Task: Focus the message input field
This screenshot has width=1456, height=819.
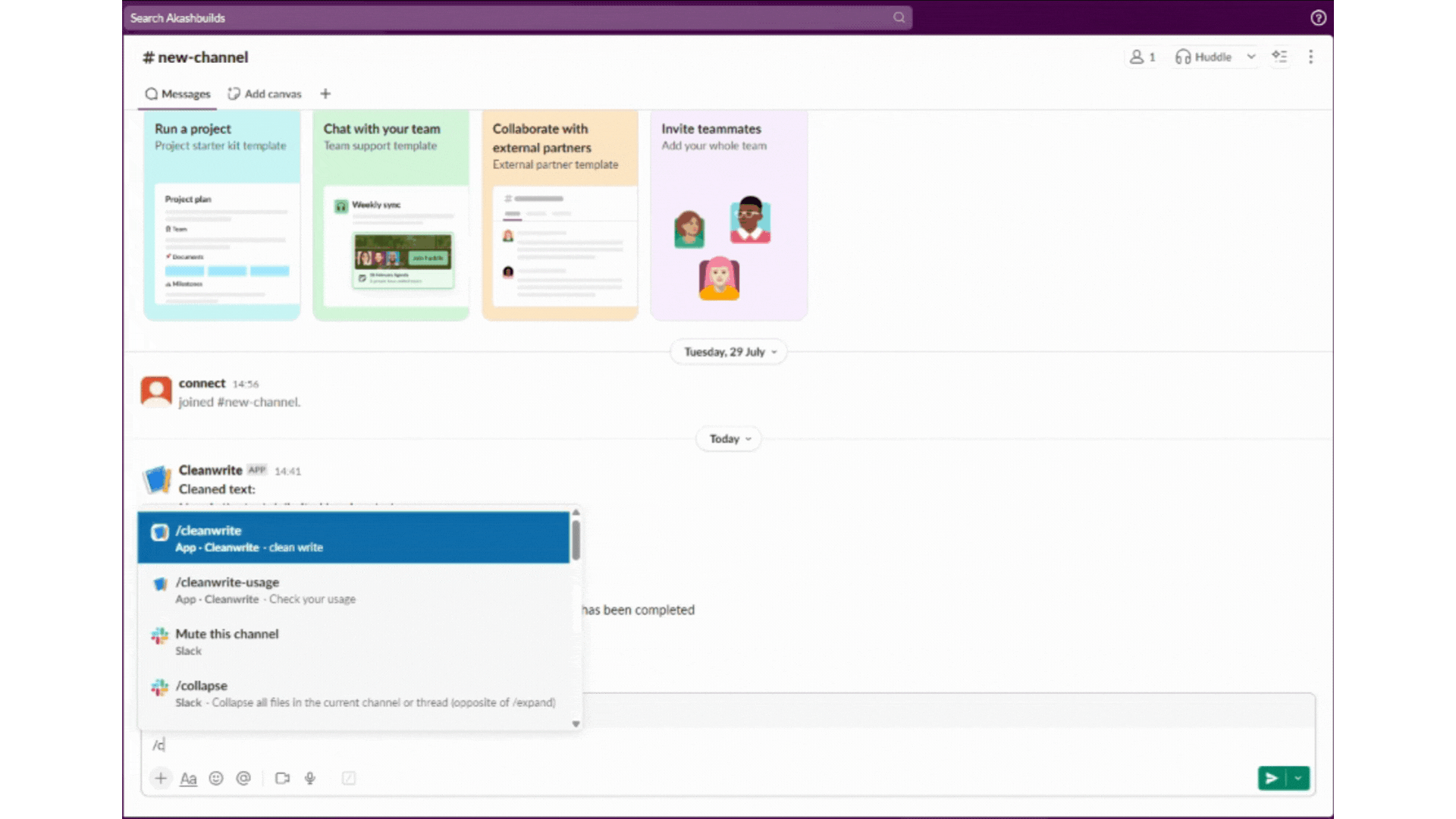Action: [x=728, y=745]
